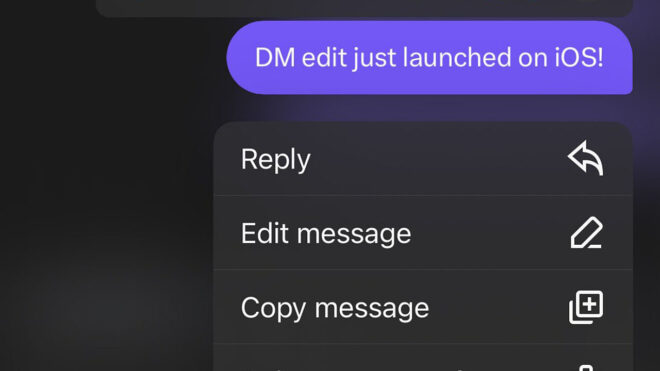Select the Copy message entry
660x371 pixels.
[423, 307]
